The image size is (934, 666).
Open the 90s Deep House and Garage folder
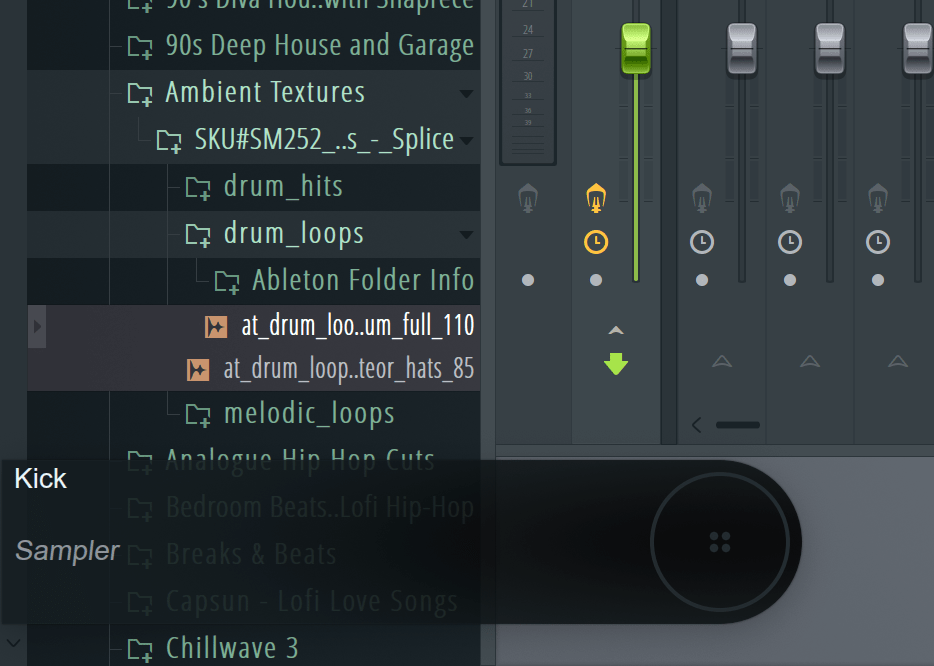[319, 46]
